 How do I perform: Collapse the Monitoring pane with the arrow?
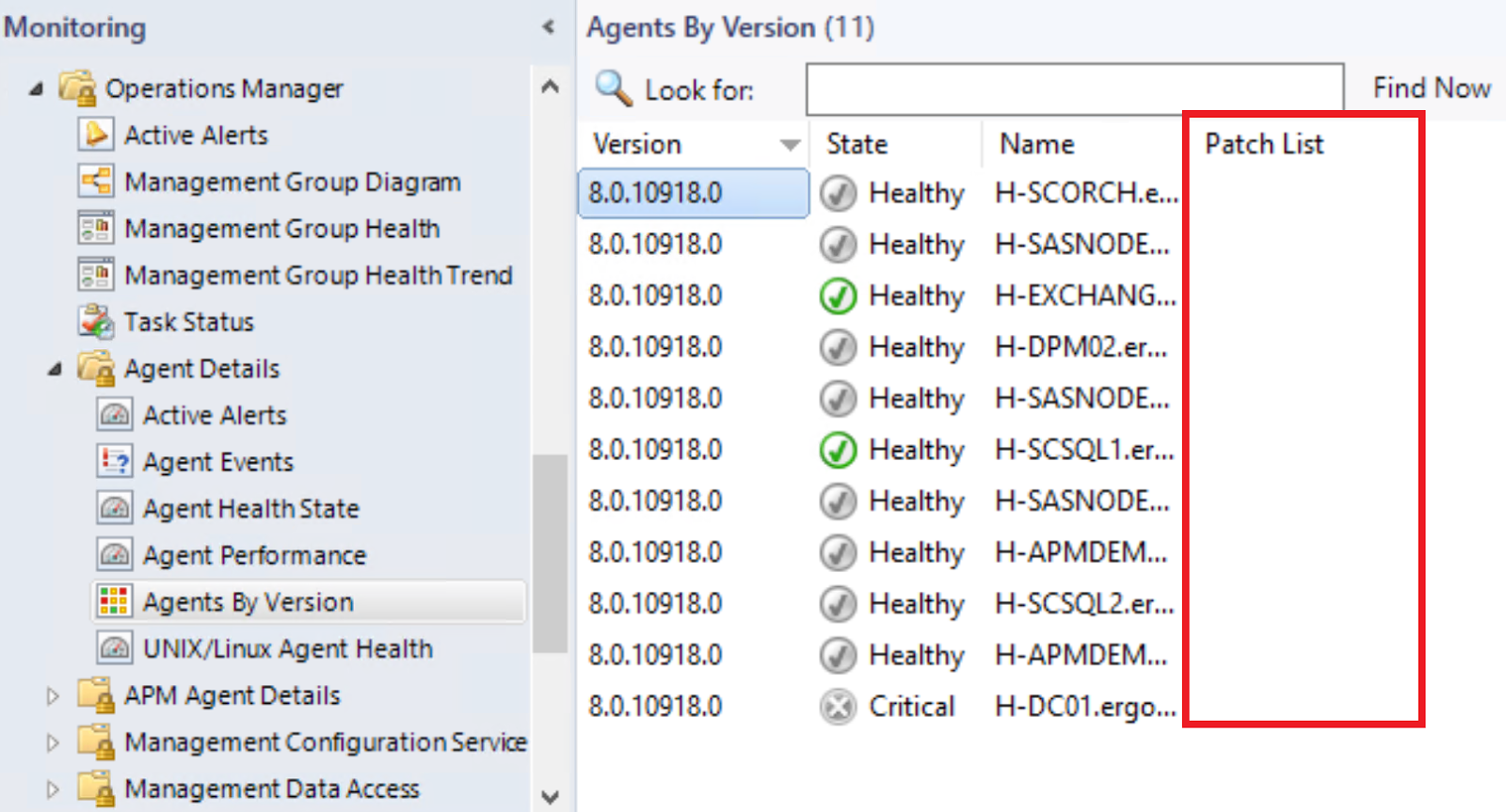(x=549, y=27)
